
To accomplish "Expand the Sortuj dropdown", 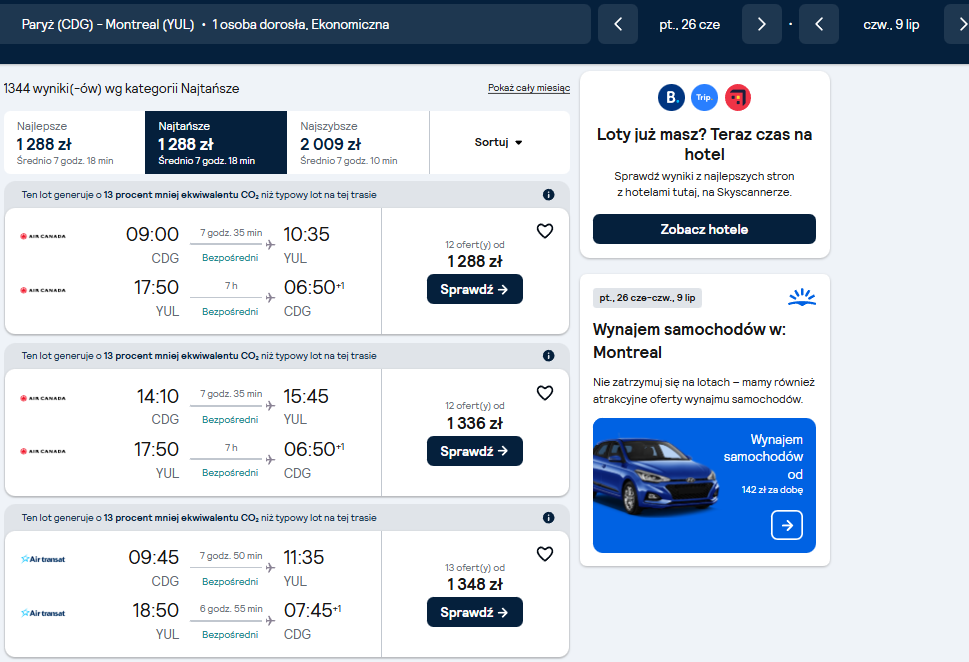I will pyautogui.click(x=499, y=142).
